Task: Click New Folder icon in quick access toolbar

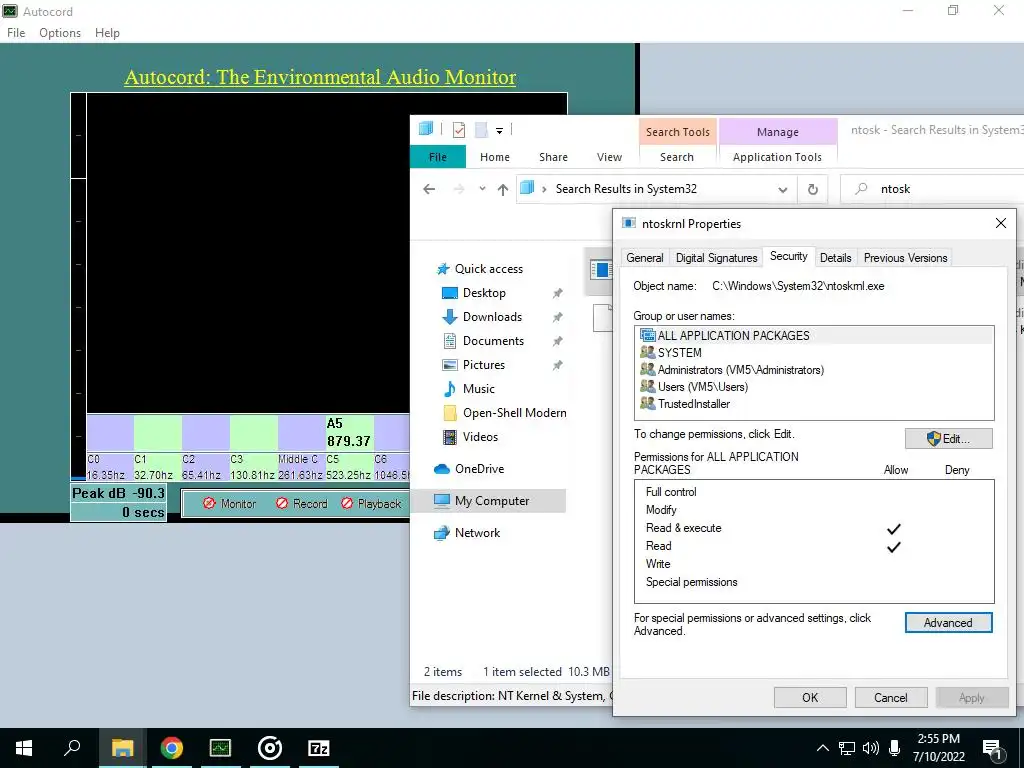Action: [x=481, y=130]
